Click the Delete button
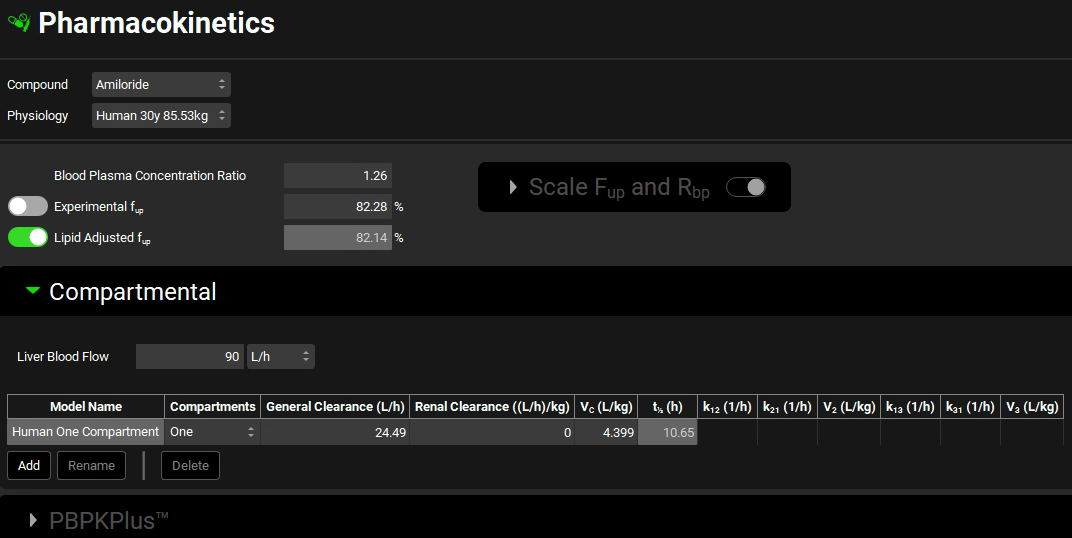 [190, 465]
